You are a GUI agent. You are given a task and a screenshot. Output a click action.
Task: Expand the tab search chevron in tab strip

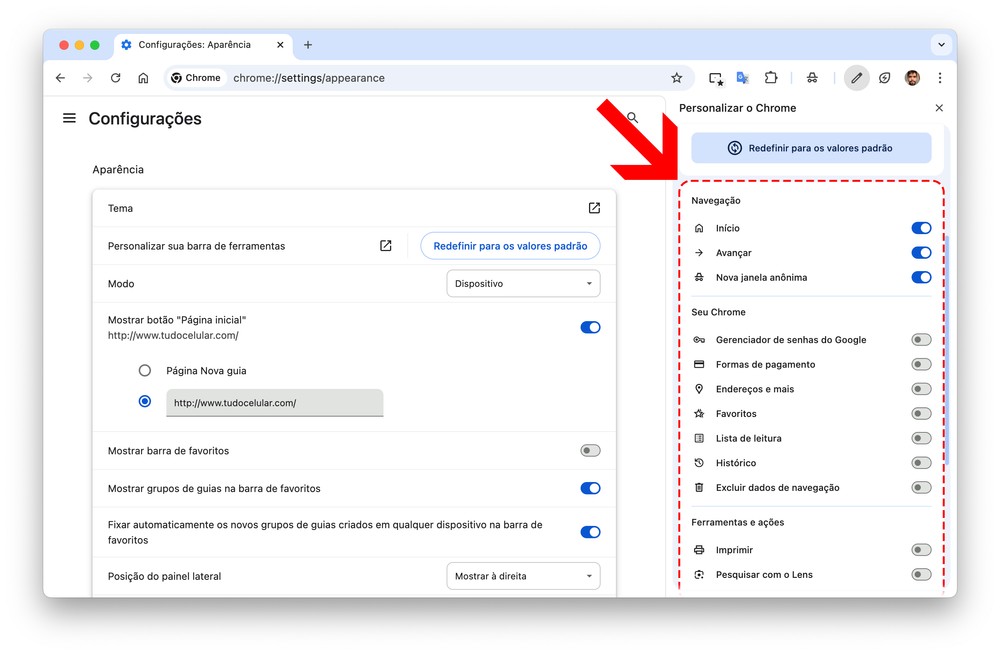941,45
